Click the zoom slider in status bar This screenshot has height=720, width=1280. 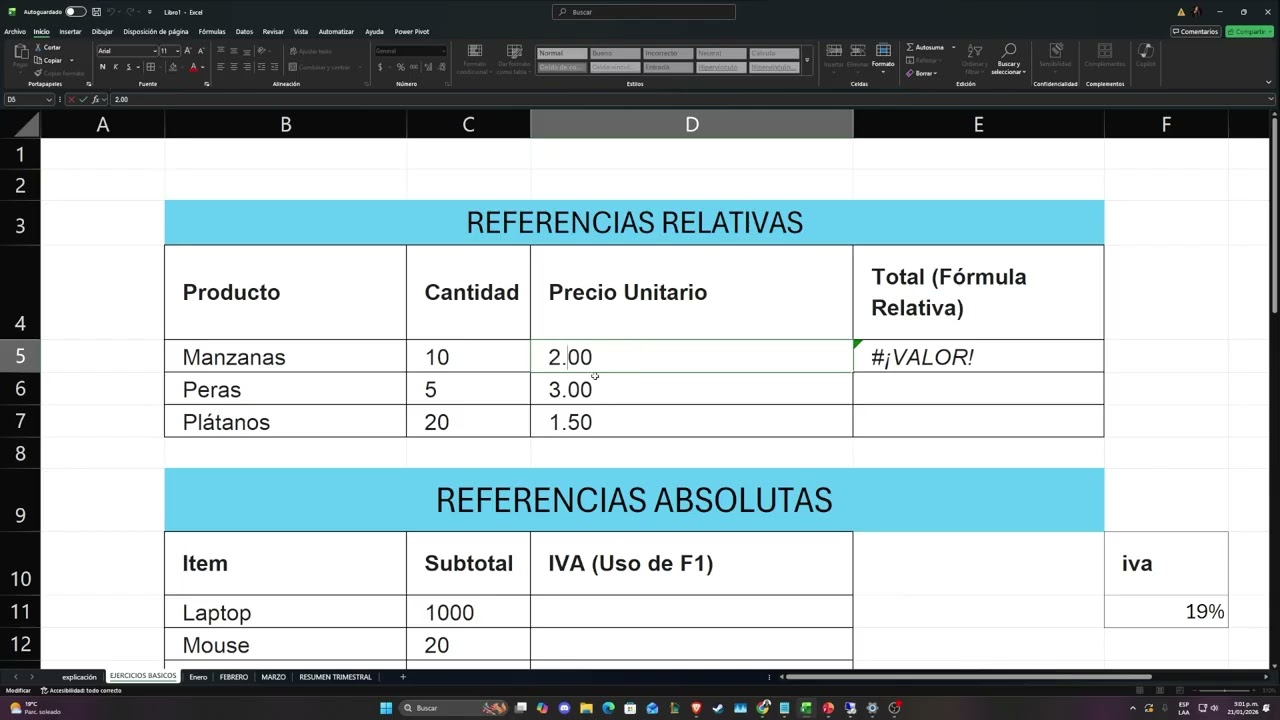pyautogui.click(x=1225, y=690)
